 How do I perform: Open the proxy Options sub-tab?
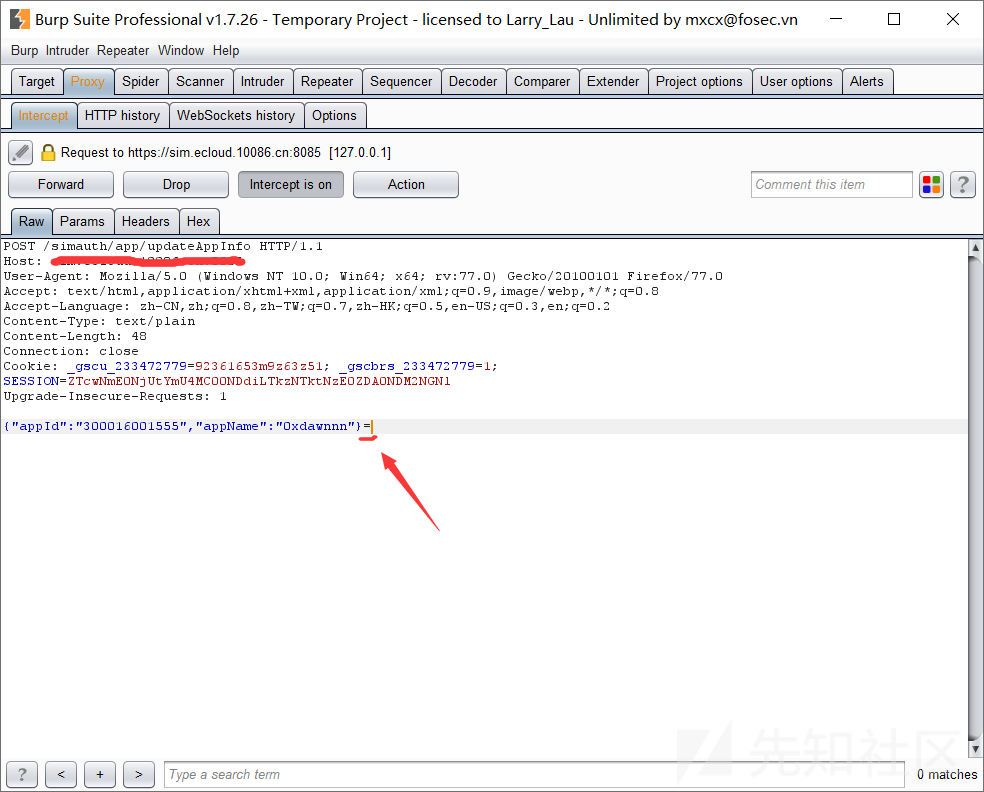(x=334, y=115)
